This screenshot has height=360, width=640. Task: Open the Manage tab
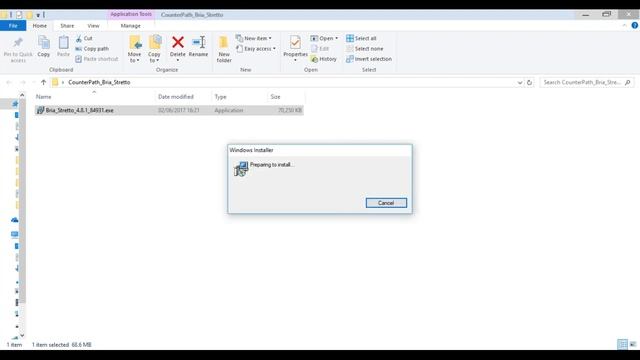131,26
